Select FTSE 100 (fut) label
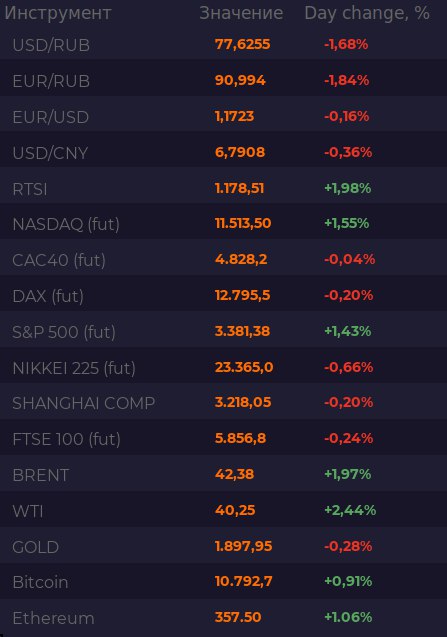 coord(66,439)
